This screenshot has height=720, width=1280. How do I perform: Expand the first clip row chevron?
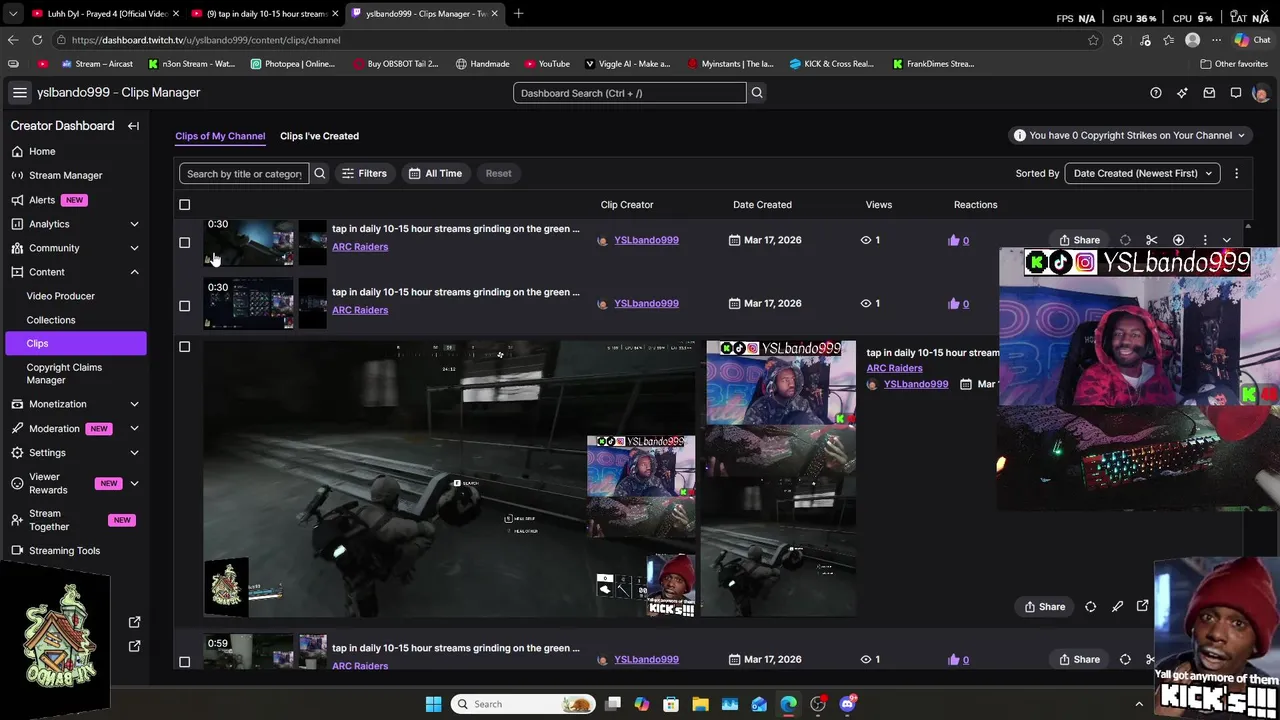(x=1227, y=240)
